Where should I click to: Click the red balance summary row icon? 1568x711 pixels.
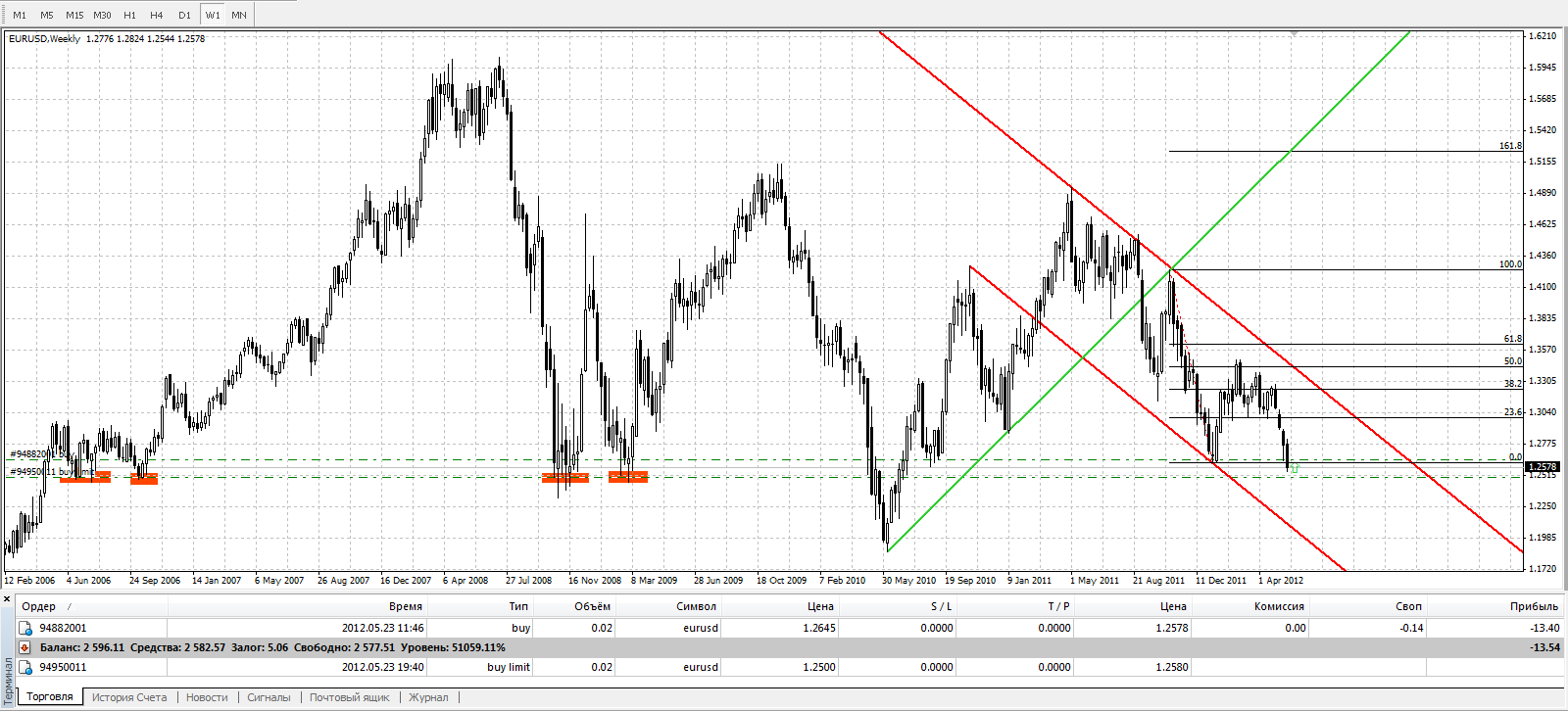(26, 648)
